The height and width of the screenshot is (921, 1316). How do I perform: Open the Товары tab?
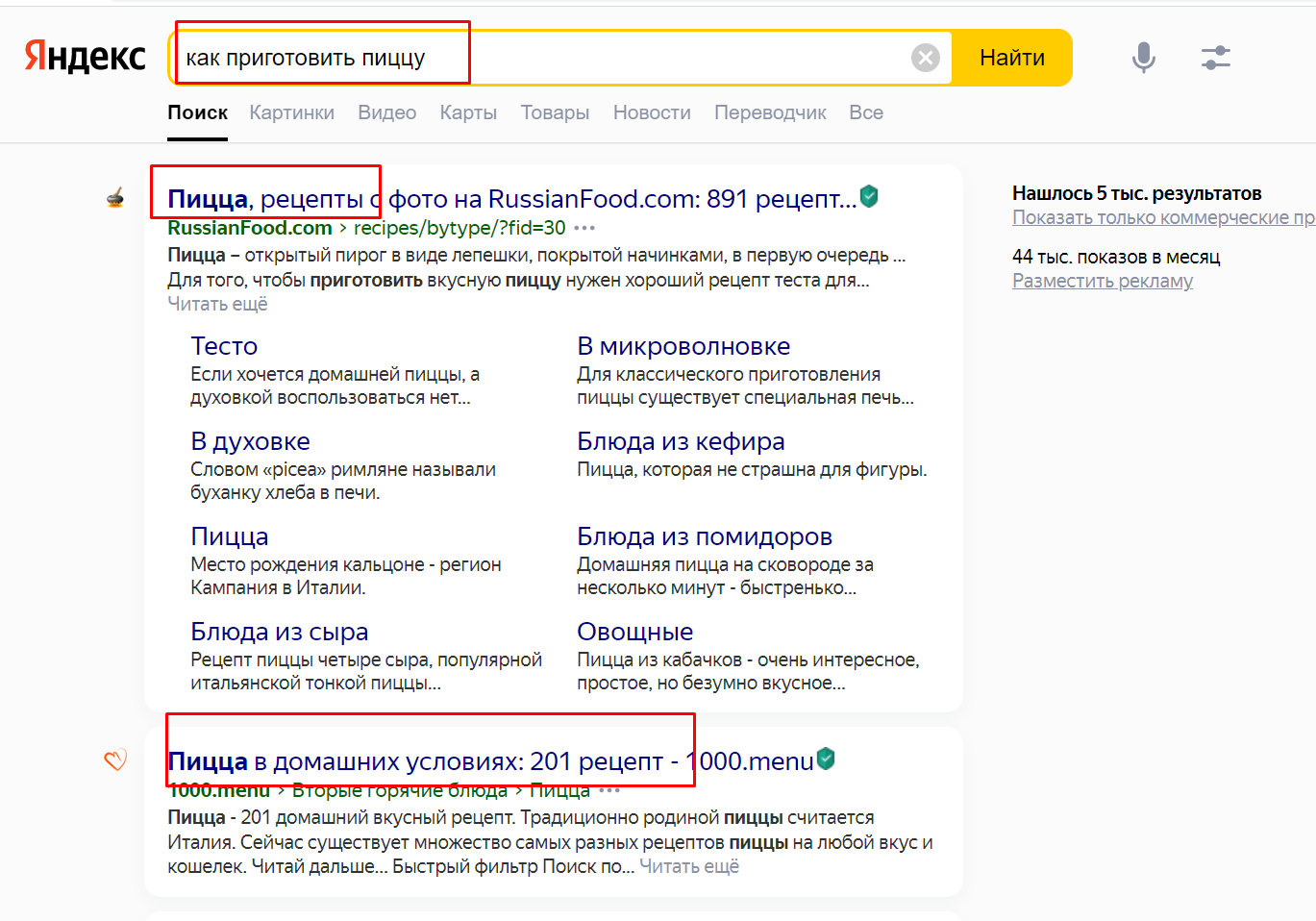click(x=555, y=112)
